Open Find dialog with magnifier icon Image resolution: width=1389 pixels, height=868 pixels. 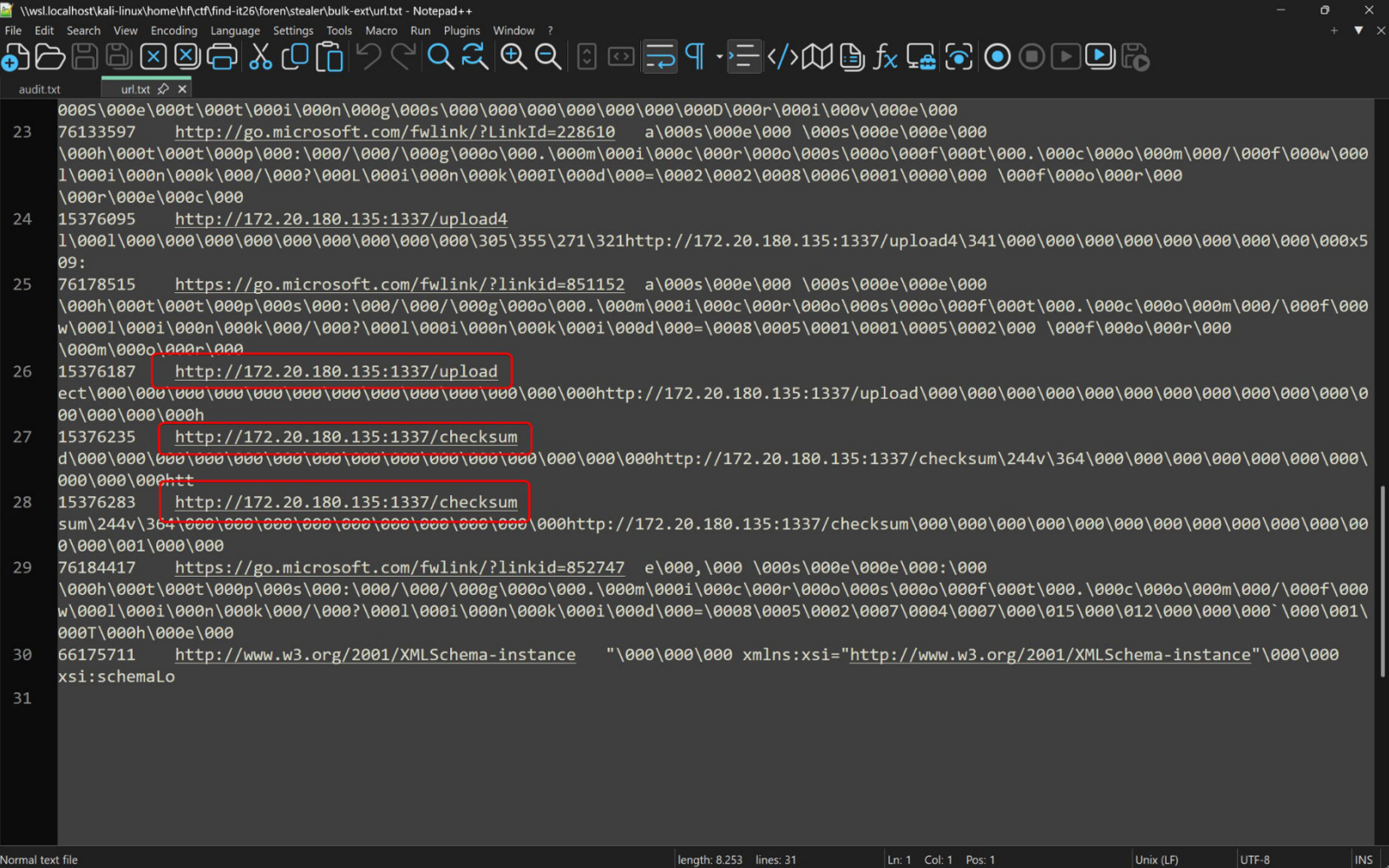(440, 57)
